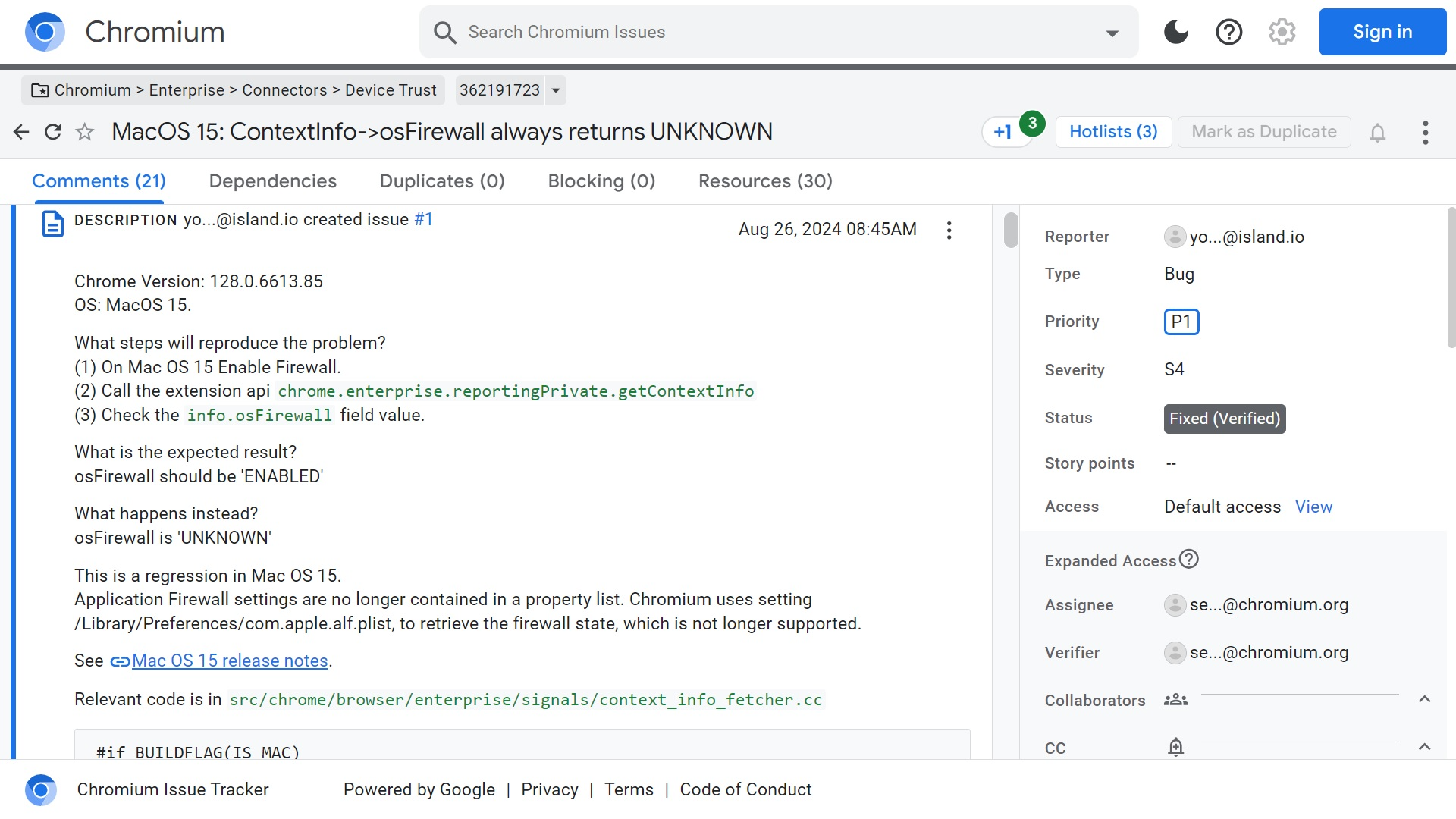Click the Mark as Duplicate button
This screenshot has width=1456, height=819.
pyautogui.click(x=1264, y=130)
